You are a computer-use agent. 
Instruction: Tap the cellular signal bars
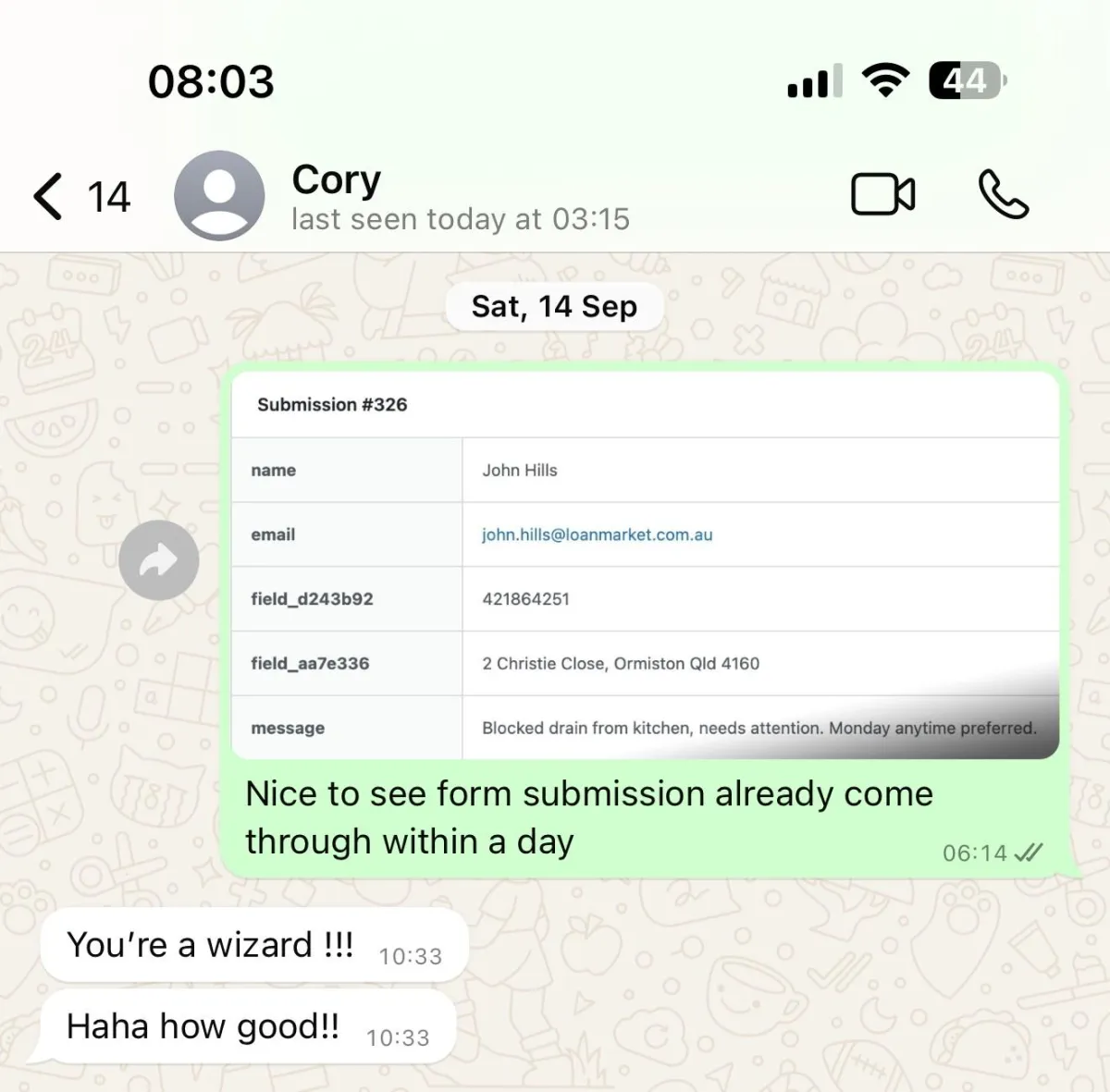point(815,80)
